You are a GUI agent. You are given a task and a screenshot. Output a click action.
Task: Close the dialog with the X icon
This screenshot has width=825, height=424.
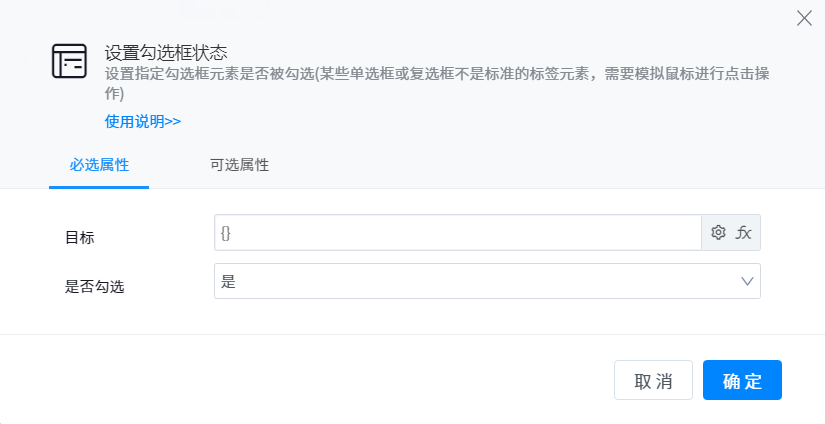coord(804,18)
